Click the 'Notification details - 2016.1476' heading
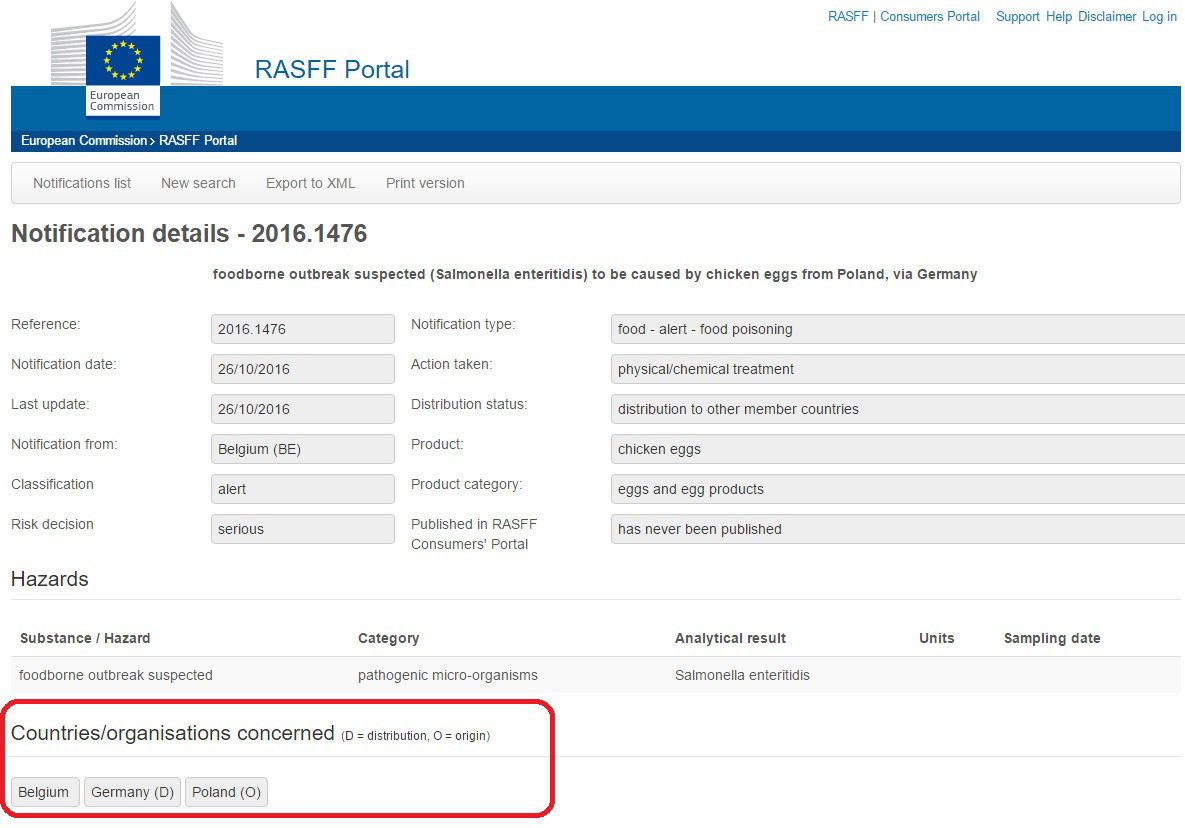This screenshot has height=828, width=1185. (x=189, y=233)
